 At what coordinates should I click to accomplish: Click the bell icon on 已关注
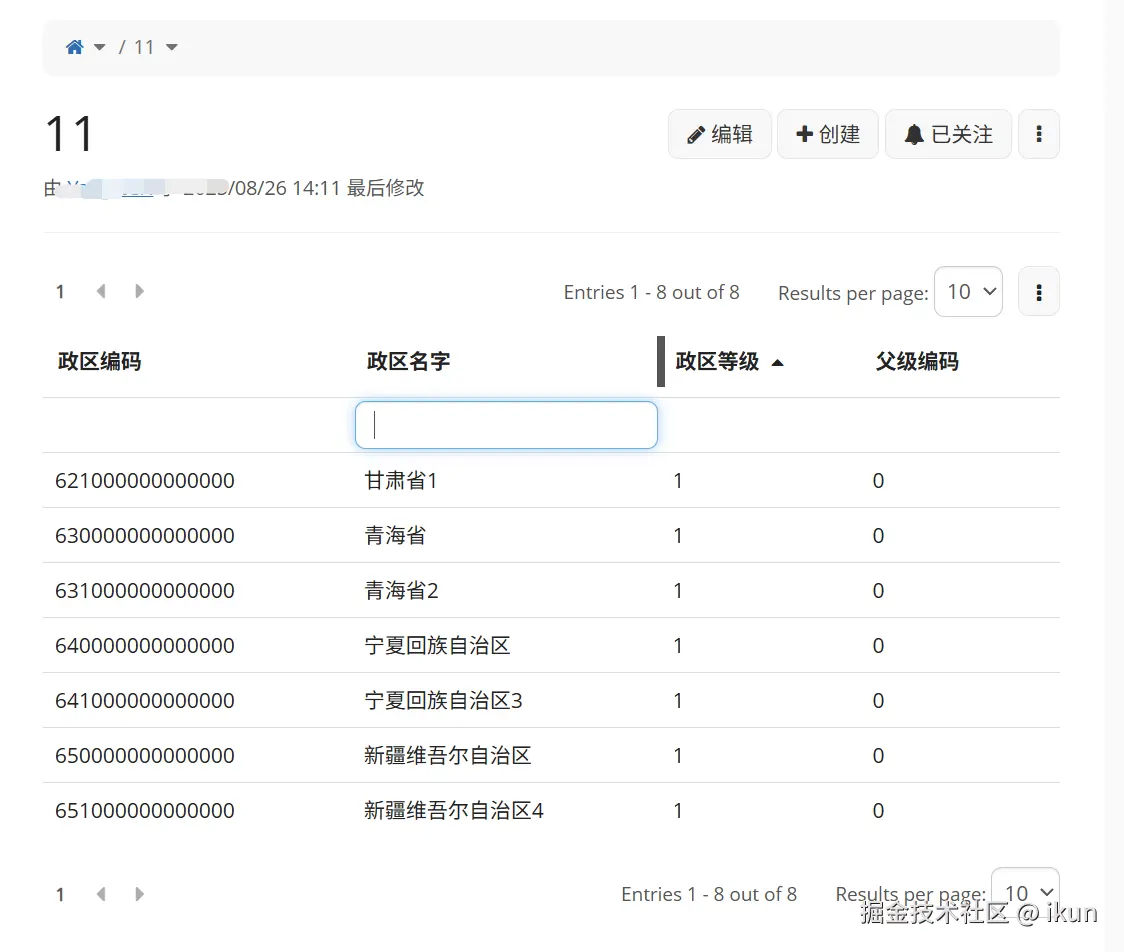click(x=914, y=133)
